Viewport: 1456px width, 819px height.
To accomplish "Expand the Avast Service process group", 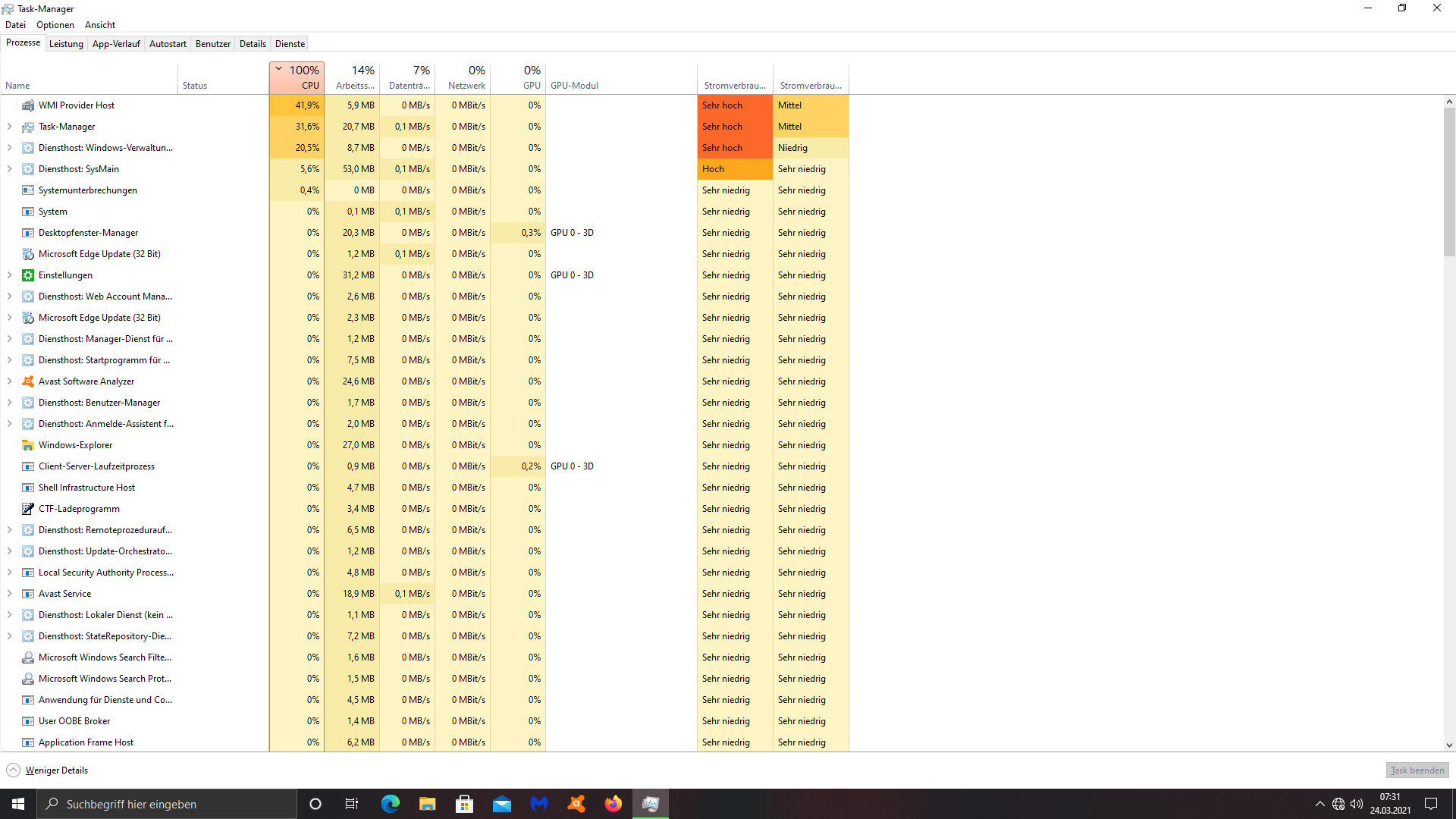I will [10, 594].
